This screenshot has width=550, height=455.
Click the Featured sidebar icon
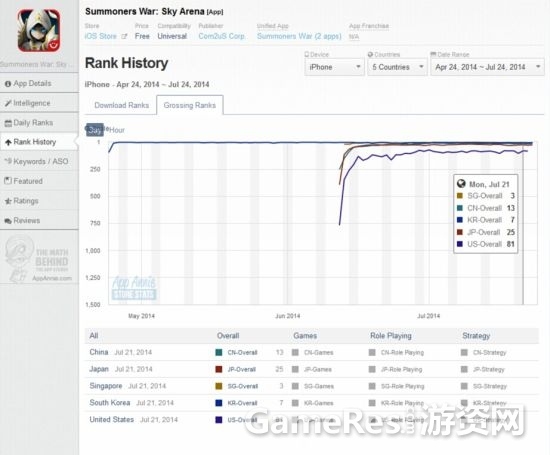(8, 181)
